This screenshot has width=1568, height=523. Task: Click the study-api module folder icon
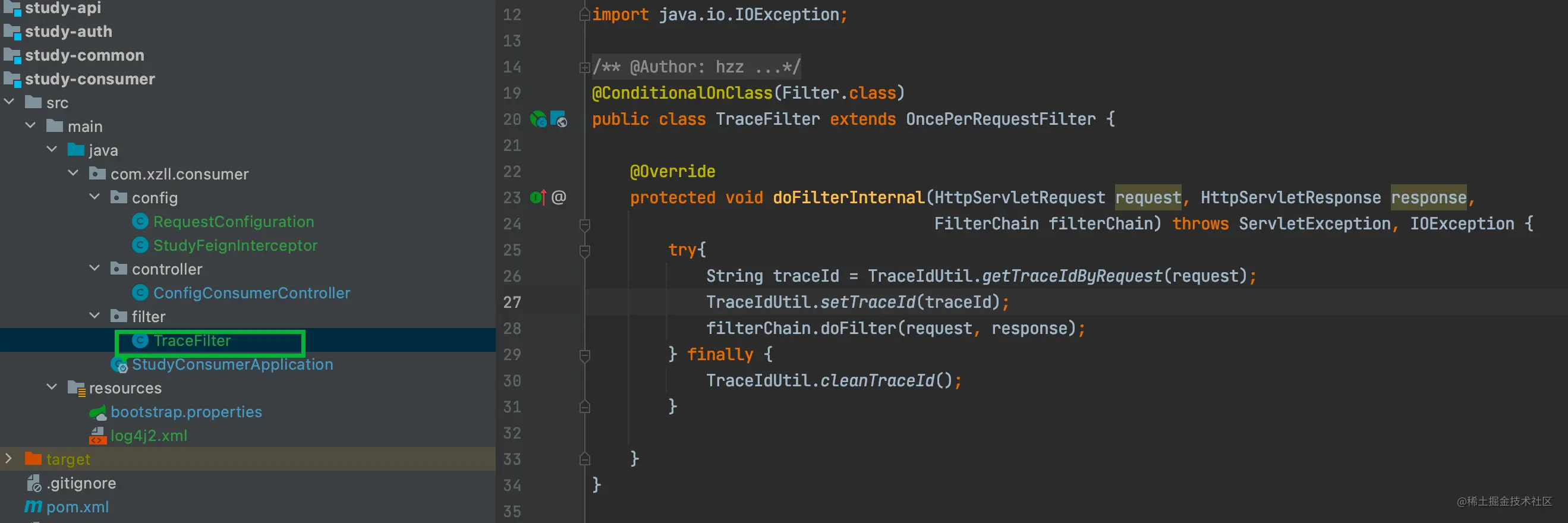pyautogui.click(x=12, y=8)
